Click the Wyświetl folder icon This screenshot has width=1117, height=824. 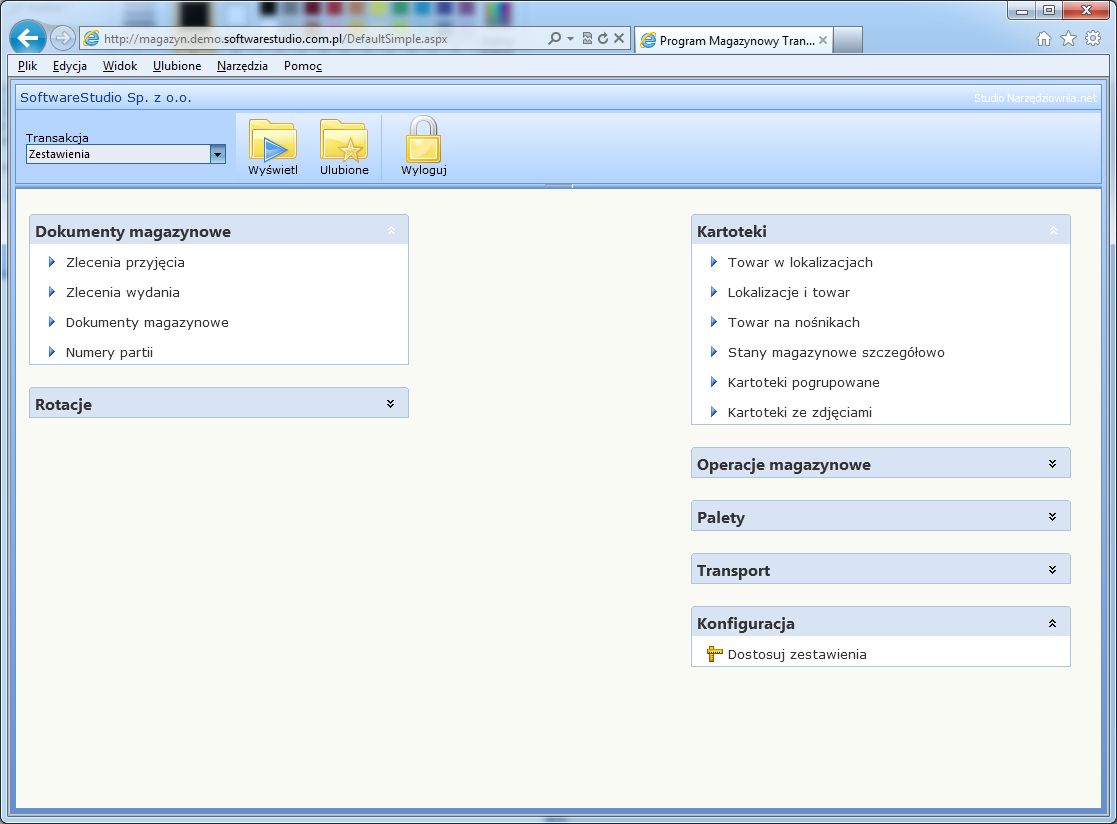[273, 140]
